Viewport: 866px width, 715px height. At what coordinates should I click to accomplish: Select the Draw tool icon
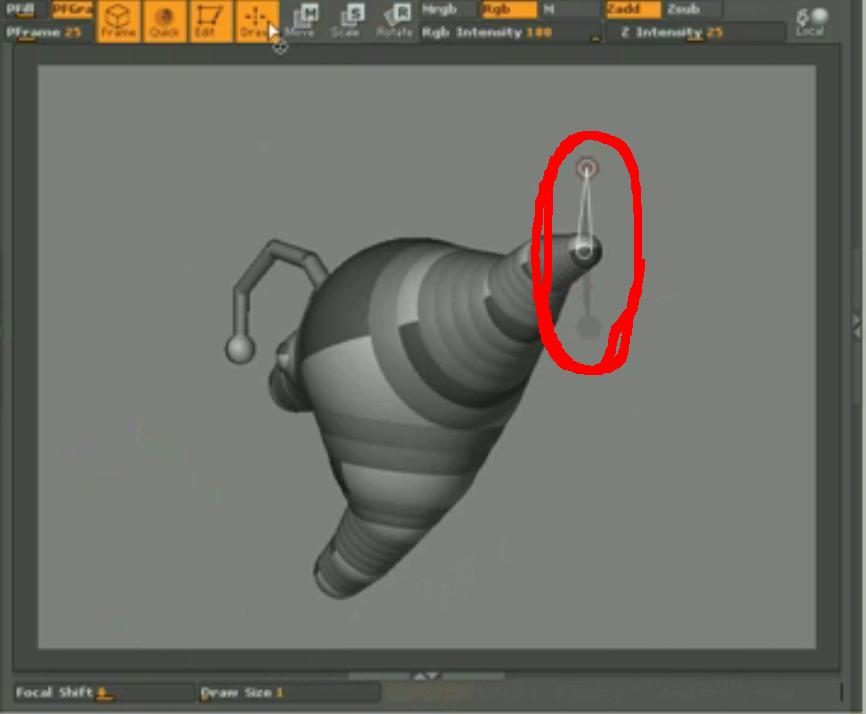[x=255, y=21]
